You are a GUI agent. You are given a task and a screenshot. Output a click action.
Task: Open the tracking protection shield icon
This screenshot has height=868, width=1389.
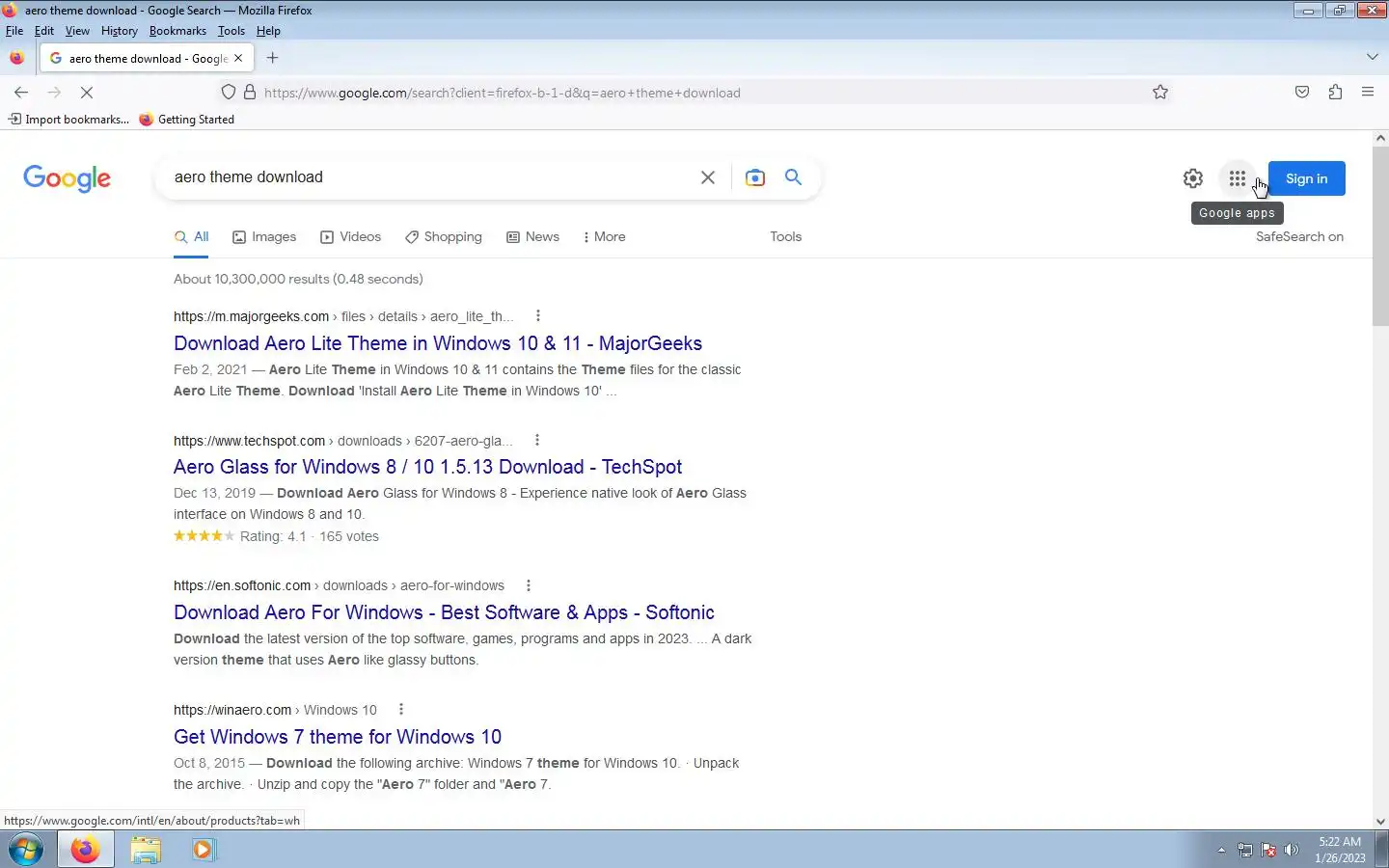pos(229,93)
